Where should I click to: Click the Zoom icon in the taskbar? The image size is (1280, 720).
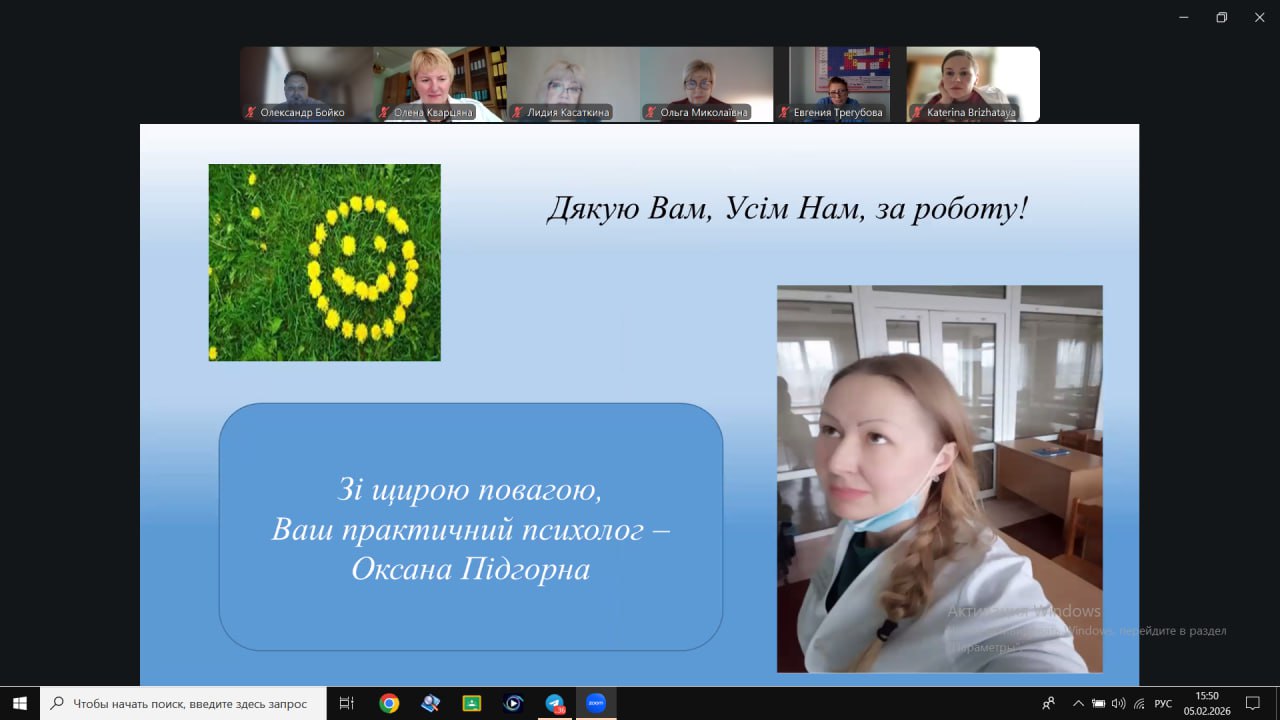coord(596,703)
